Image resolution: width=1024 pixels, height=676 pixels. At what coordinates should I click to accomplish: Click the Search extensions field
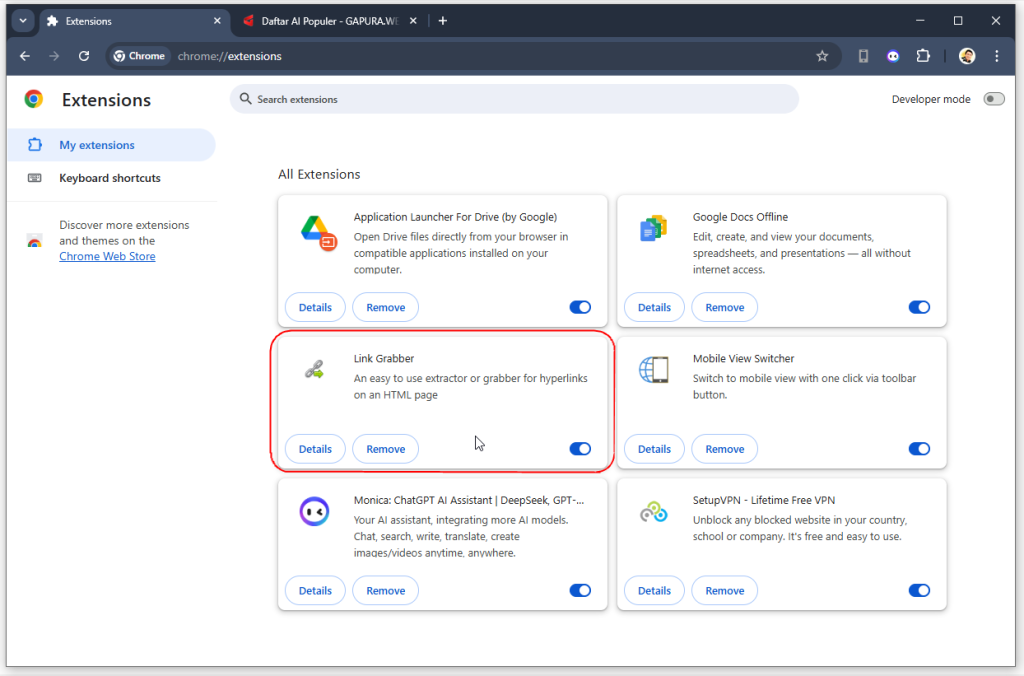click(x=514, y=99)
